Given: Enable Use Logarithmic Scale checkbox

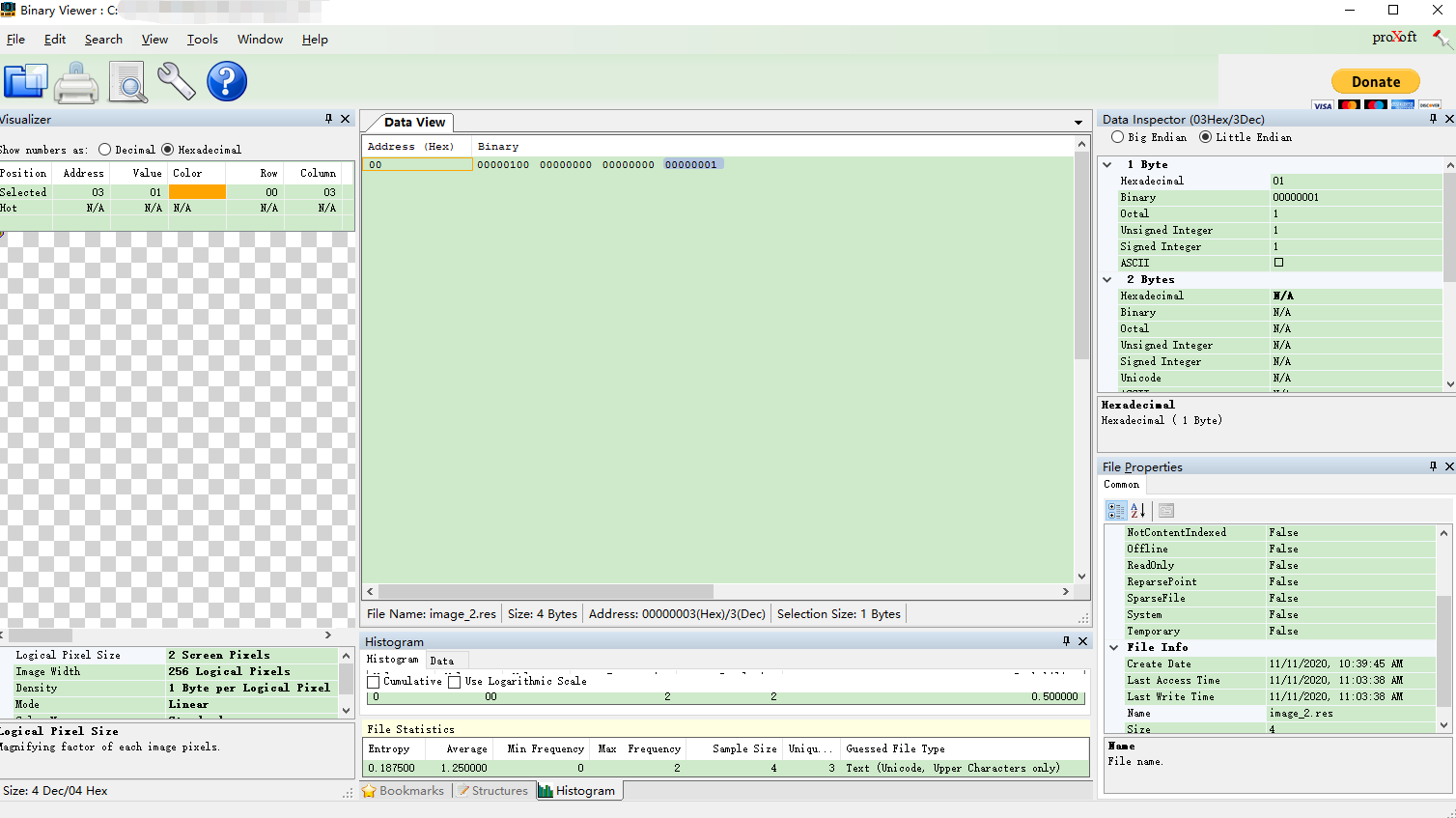Looking at the screenshot, I should [x=454, y=682].
